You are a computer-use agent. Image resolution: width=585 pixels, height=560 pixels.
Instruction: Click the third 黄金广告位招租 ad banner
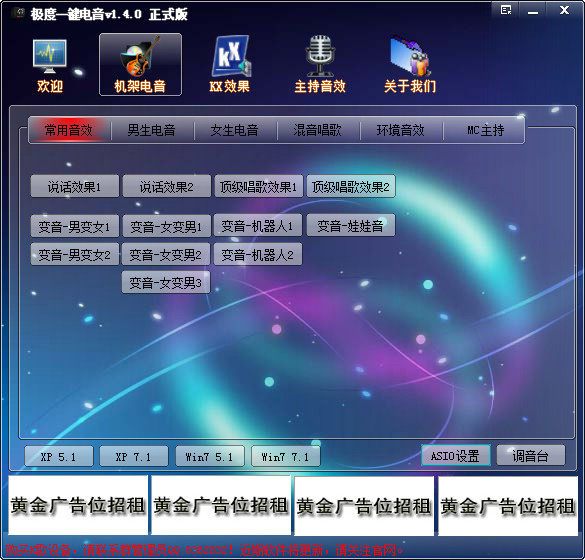click(x=364, y=505)
